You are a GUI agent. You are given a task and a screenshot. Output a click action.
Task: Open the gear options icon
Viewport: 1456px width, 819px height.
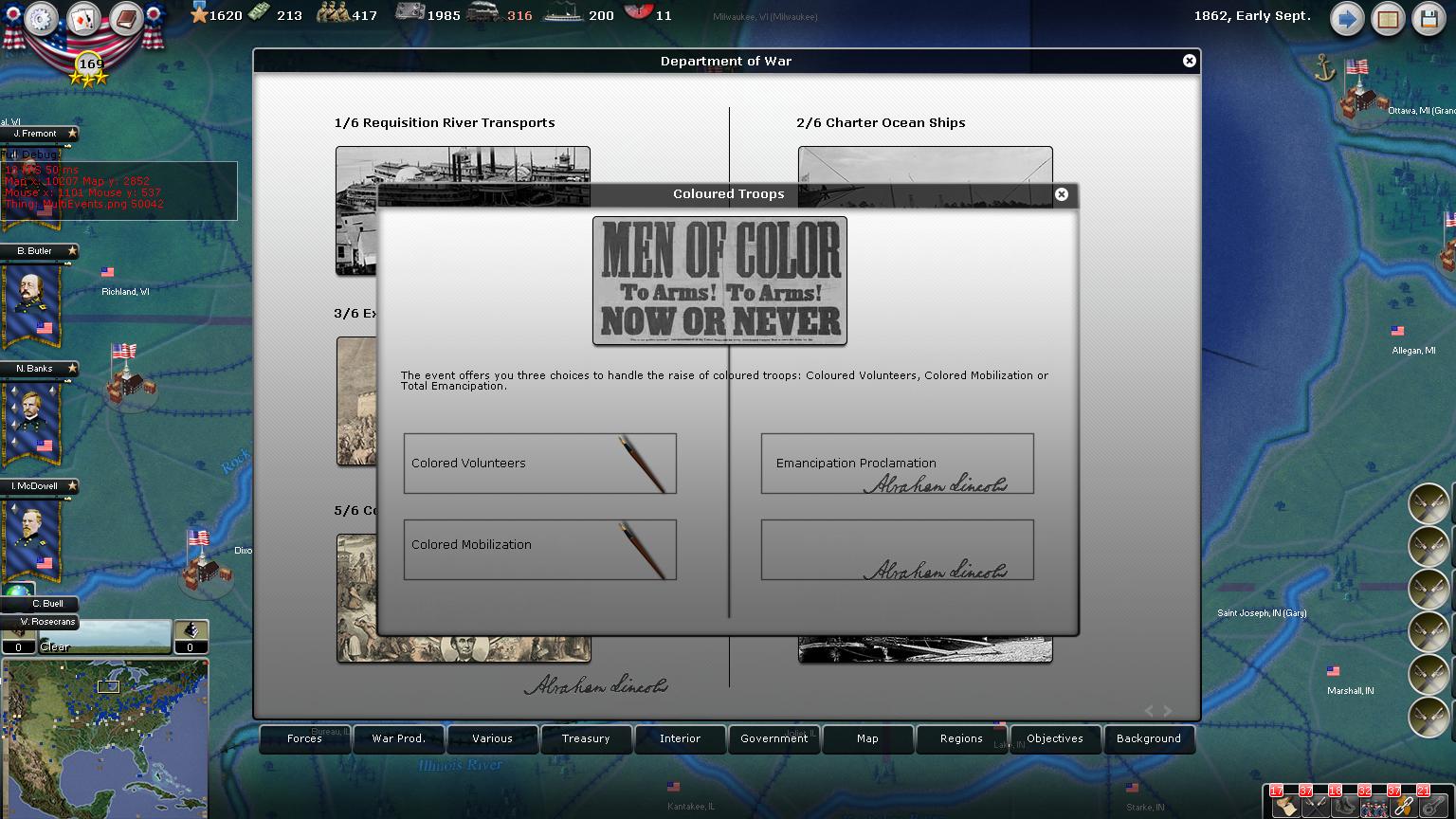click(x=41, y=19)
